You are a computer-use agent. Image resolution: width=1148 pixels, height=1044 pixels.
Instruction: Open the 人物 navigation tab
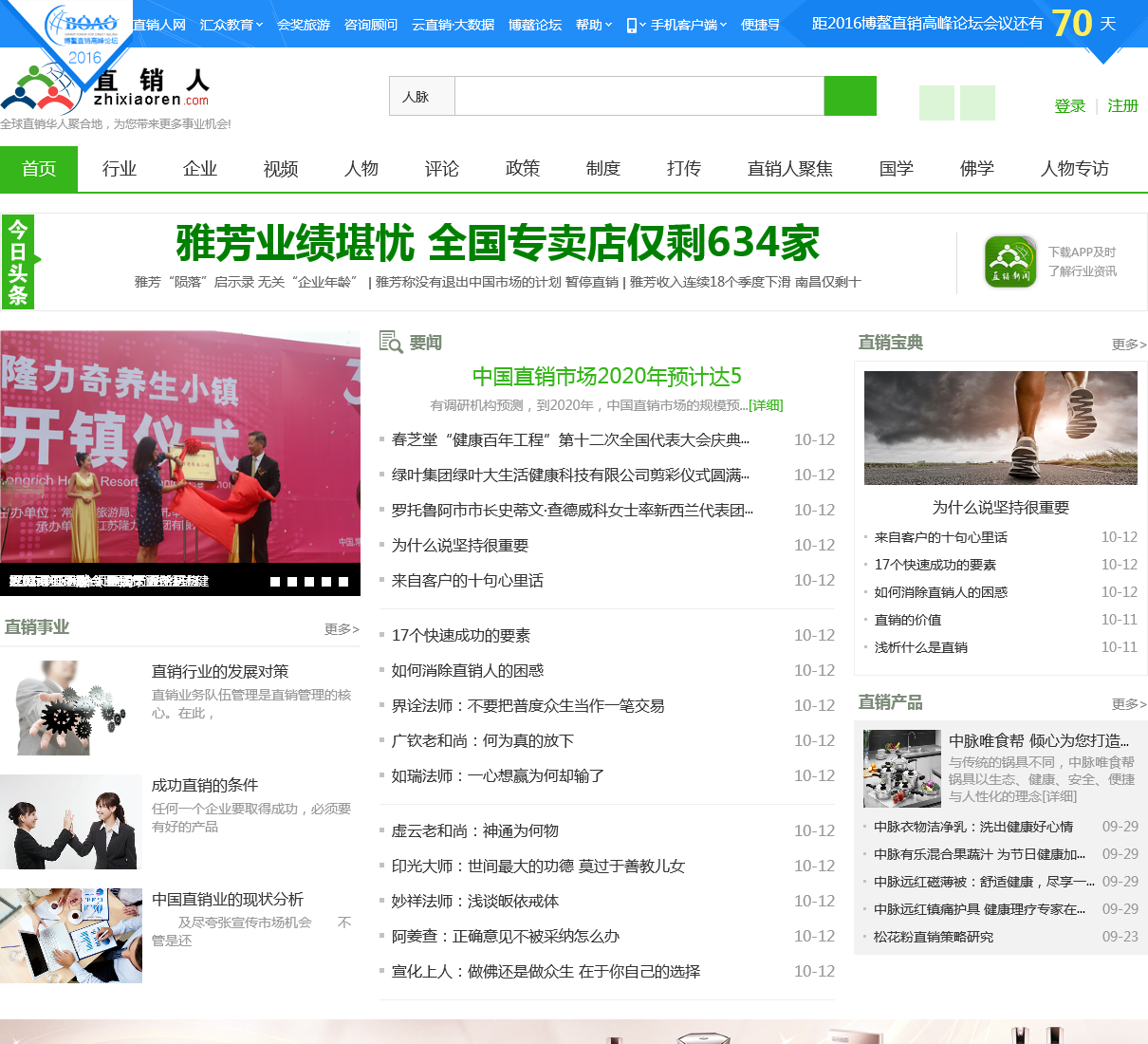pyautogui.click(x=361, y=169)
